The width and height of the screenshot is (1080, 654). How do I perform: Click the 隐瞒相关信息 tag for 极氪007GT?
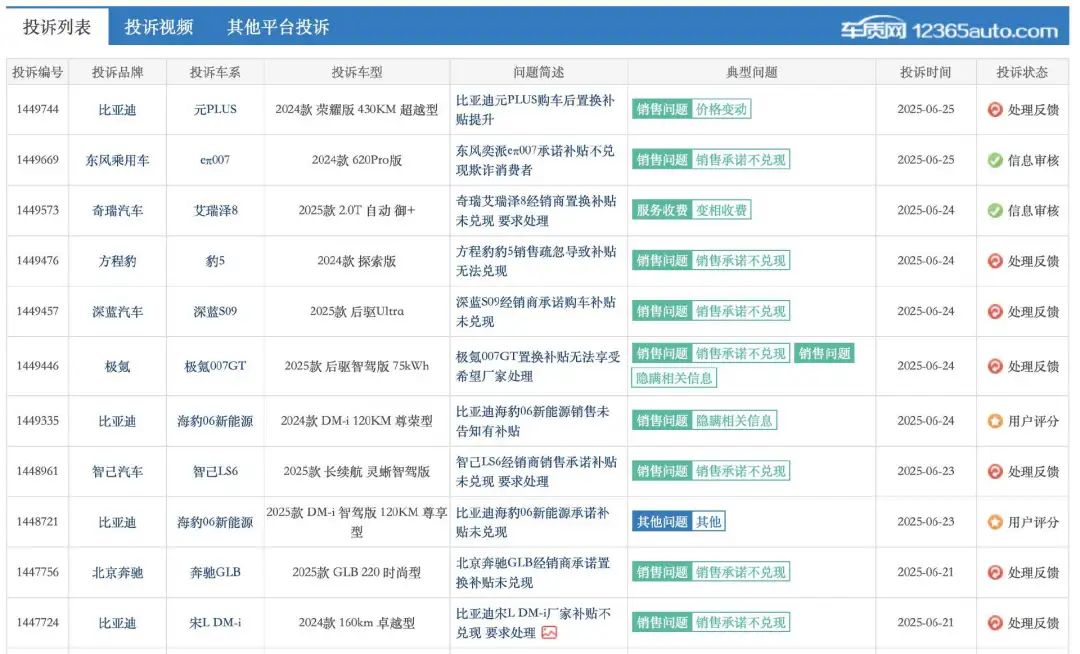(x=674, y=378)
